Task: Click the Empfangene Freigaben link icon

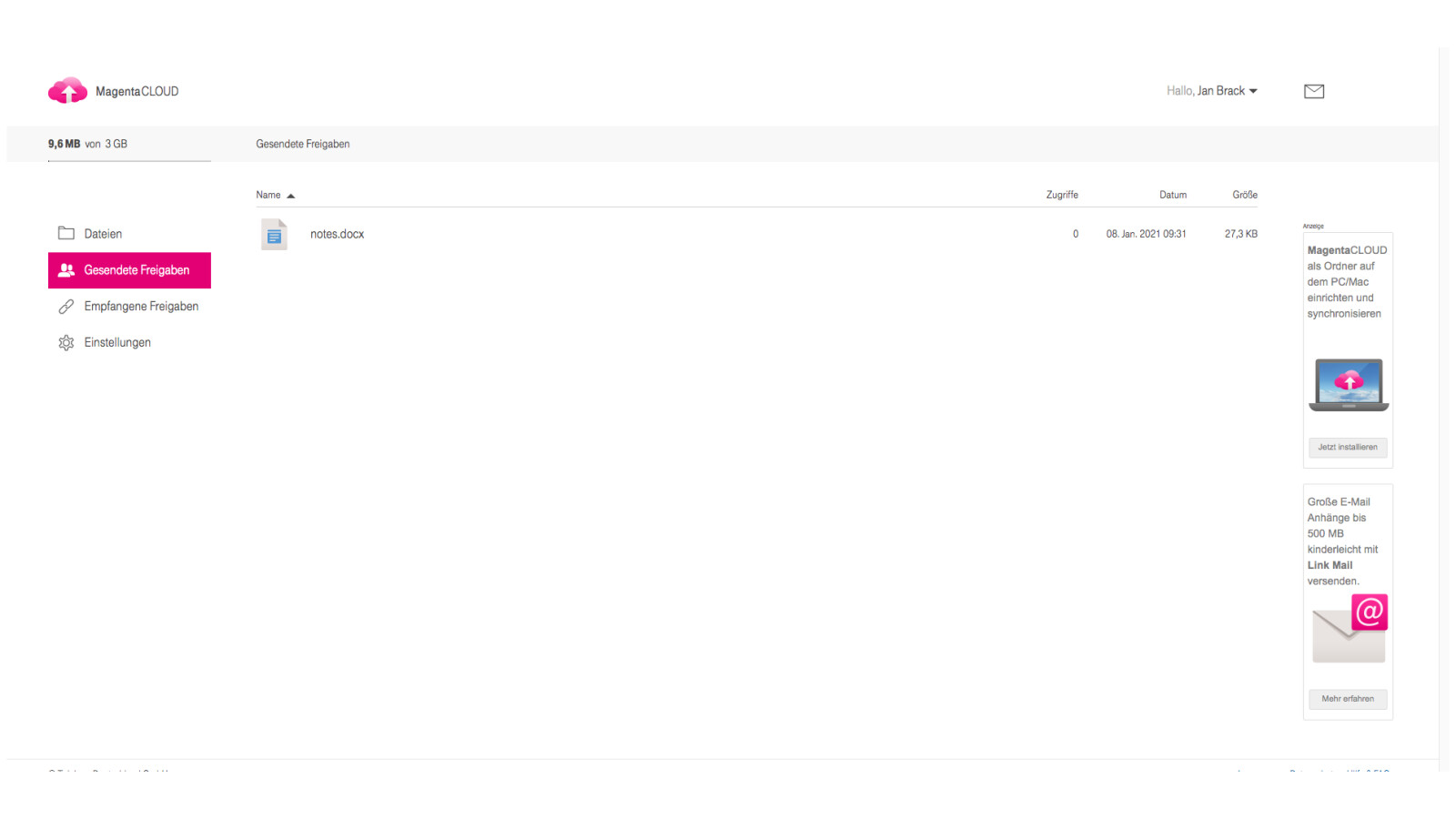Action: (66, 307)
